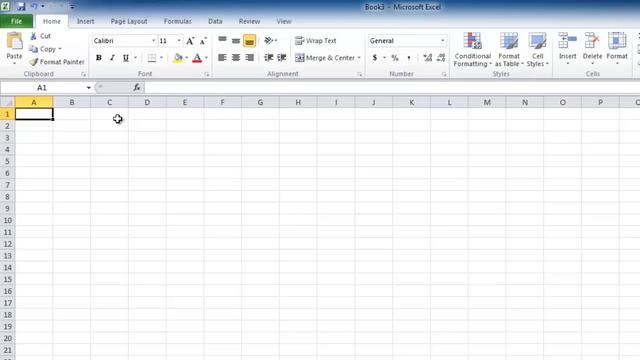Expand underline style dropdown arrow
Screen dimensions: 640x360
(136, 58)
